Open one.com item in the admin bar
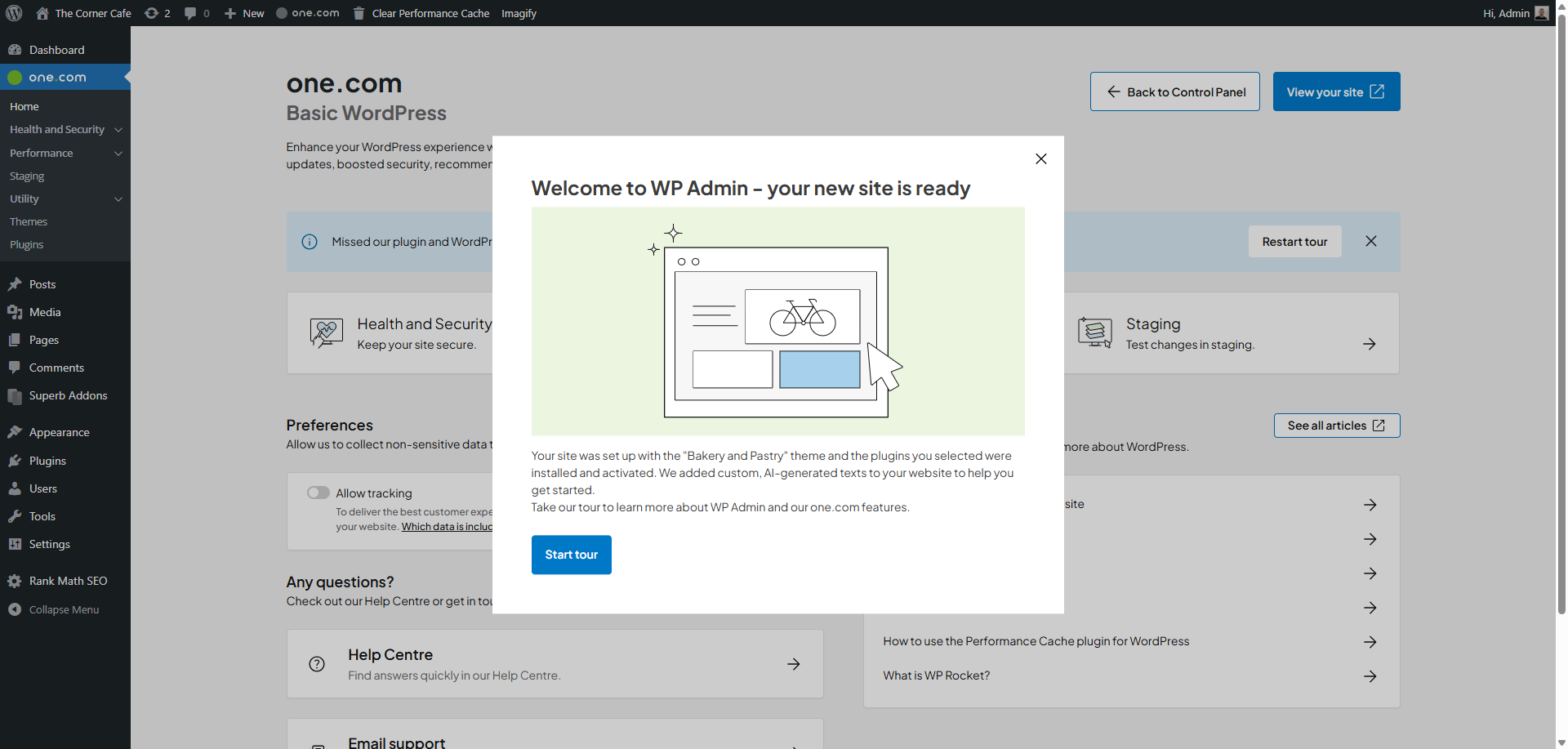The width and height of the screenshot is (1568, 749). [308, 13]
